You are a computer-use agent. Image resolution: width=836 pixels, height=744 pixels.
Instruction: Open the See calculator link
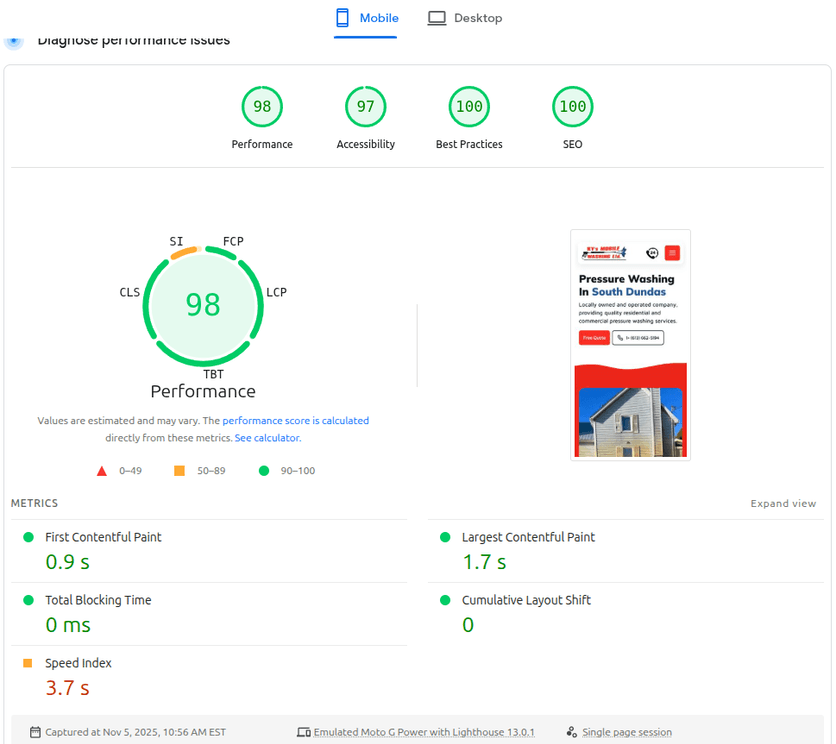pyautogui.click(x=266, y=437)
